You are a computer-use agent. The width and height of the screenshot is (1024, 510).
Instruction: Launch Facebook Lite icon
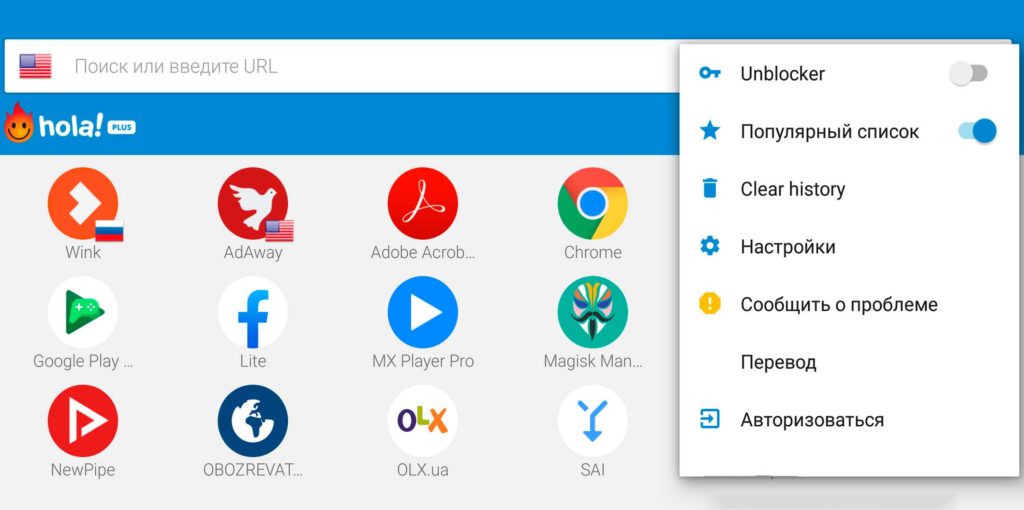point(253,311)
